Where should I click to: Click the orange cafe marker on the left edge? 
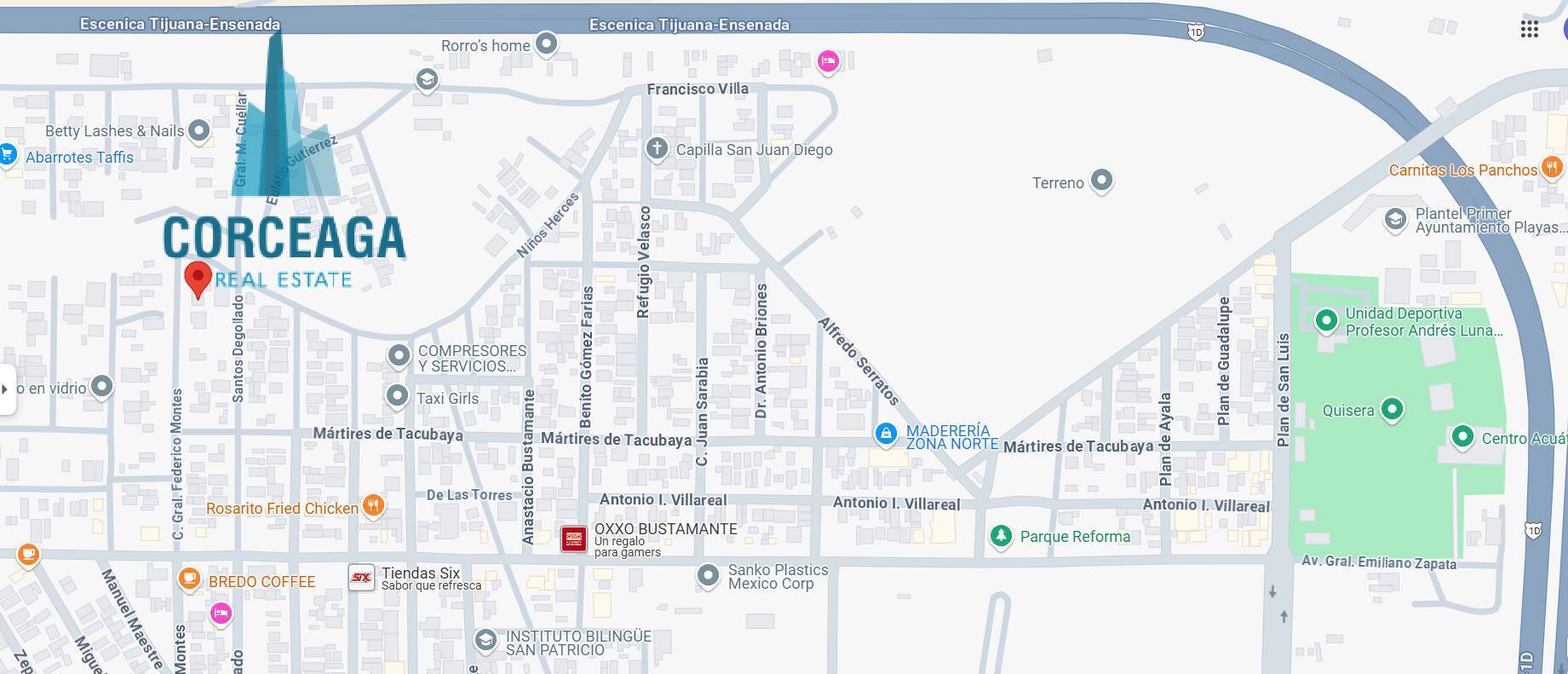(28, 556)
